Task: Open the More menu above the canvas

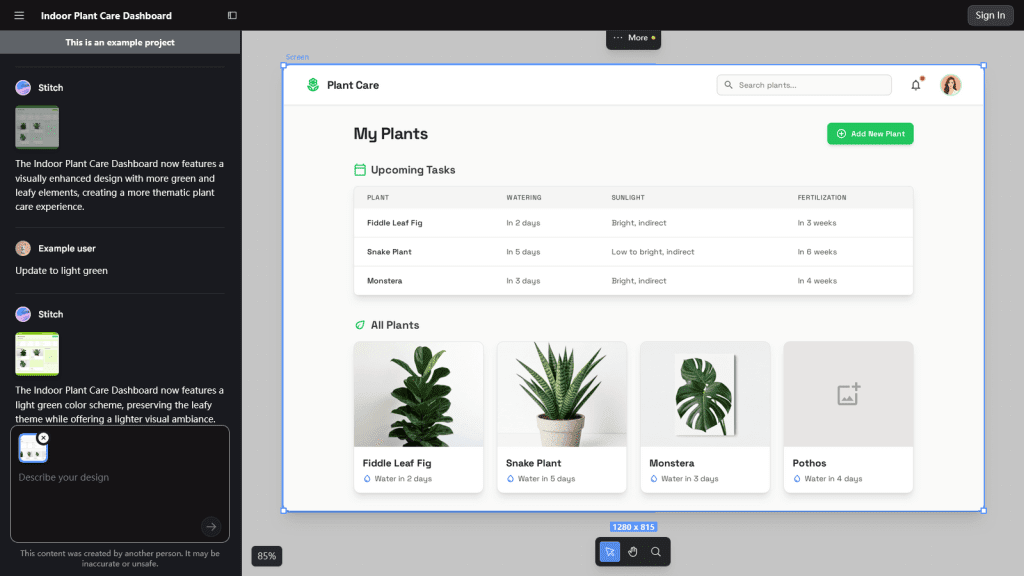Action: point(633,38)
